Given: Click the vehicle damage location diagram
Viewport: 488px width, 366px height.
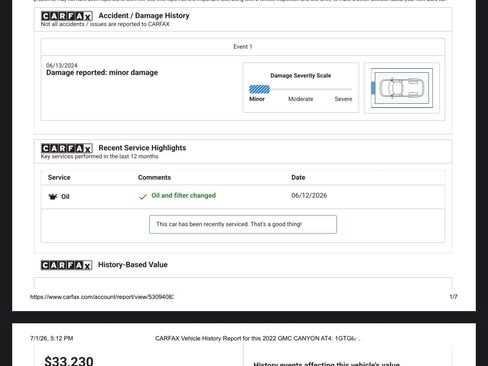Looking at the screenshot, I should [x=402, y=88].
